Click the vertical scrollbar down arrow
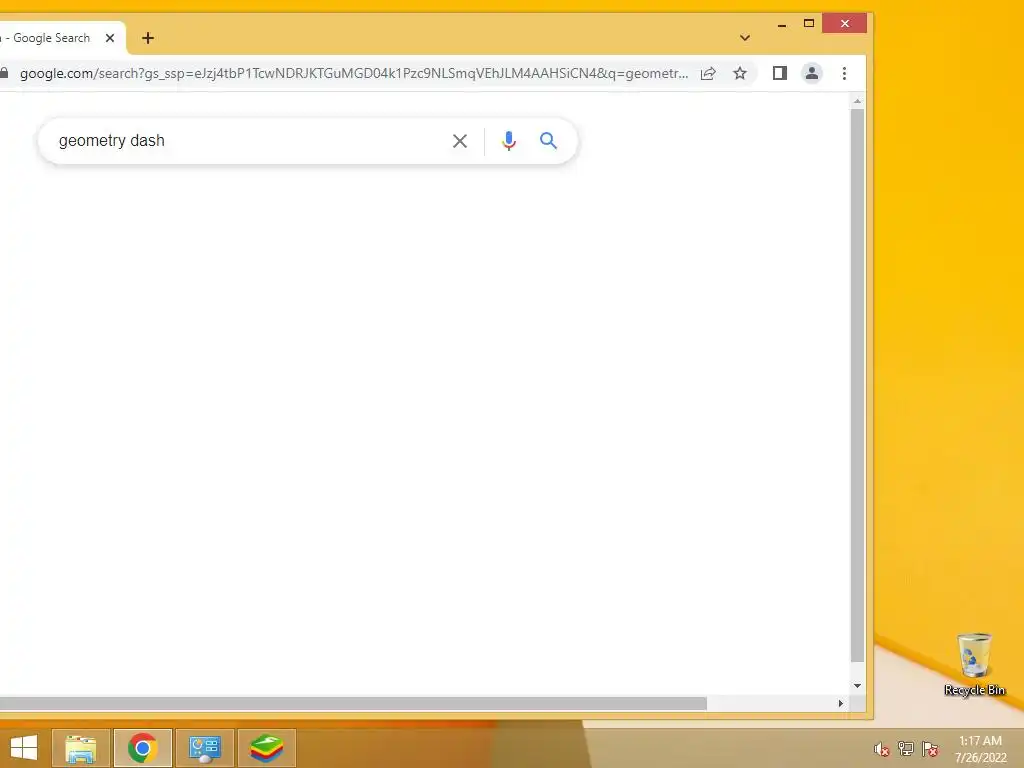The width and height of the screenshot is (1024, 768). [857, 686]
